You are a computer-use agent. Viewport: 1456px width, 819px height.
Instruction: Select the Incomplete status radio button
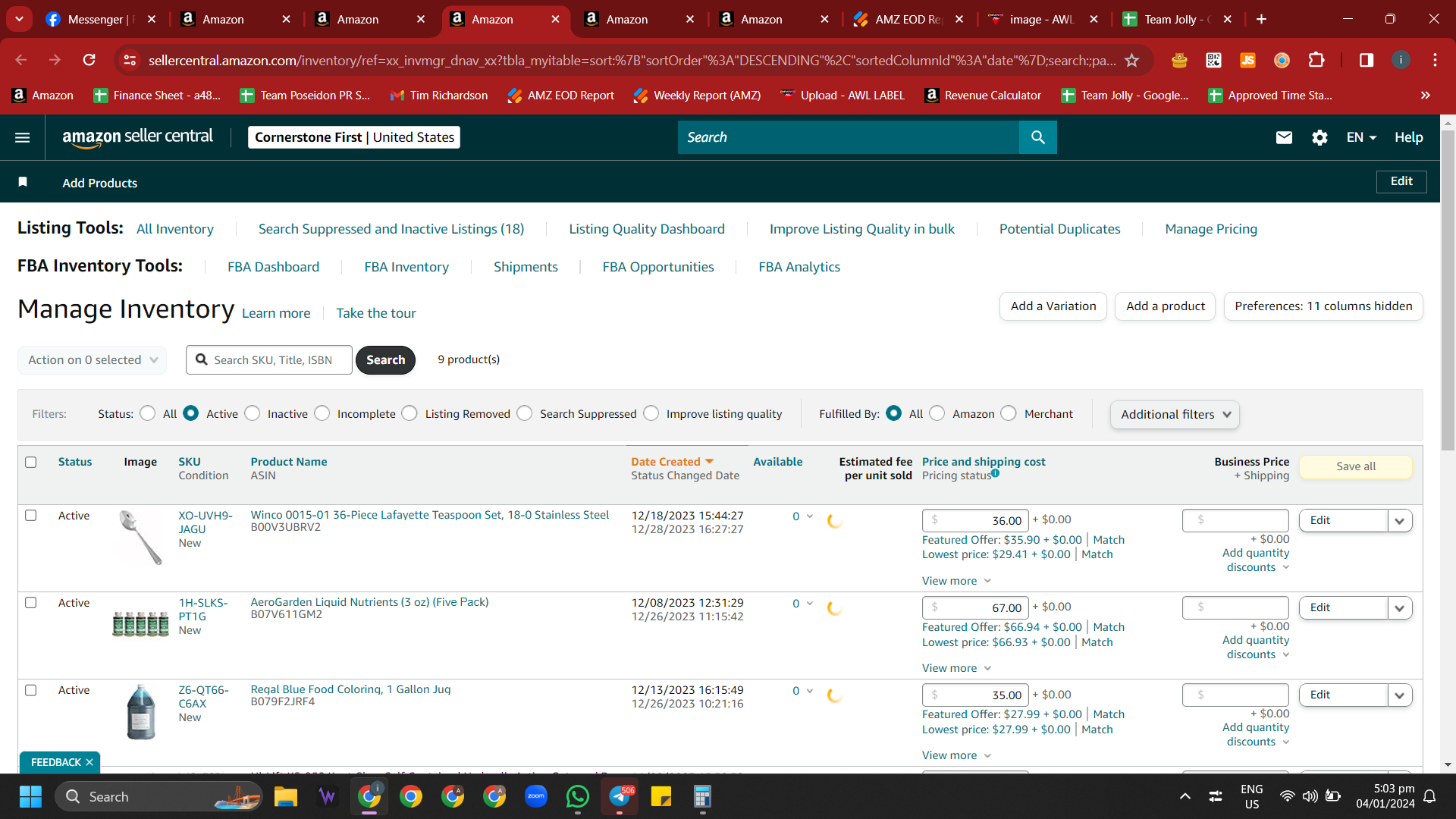pyautogui.click(x=322, y=413)
